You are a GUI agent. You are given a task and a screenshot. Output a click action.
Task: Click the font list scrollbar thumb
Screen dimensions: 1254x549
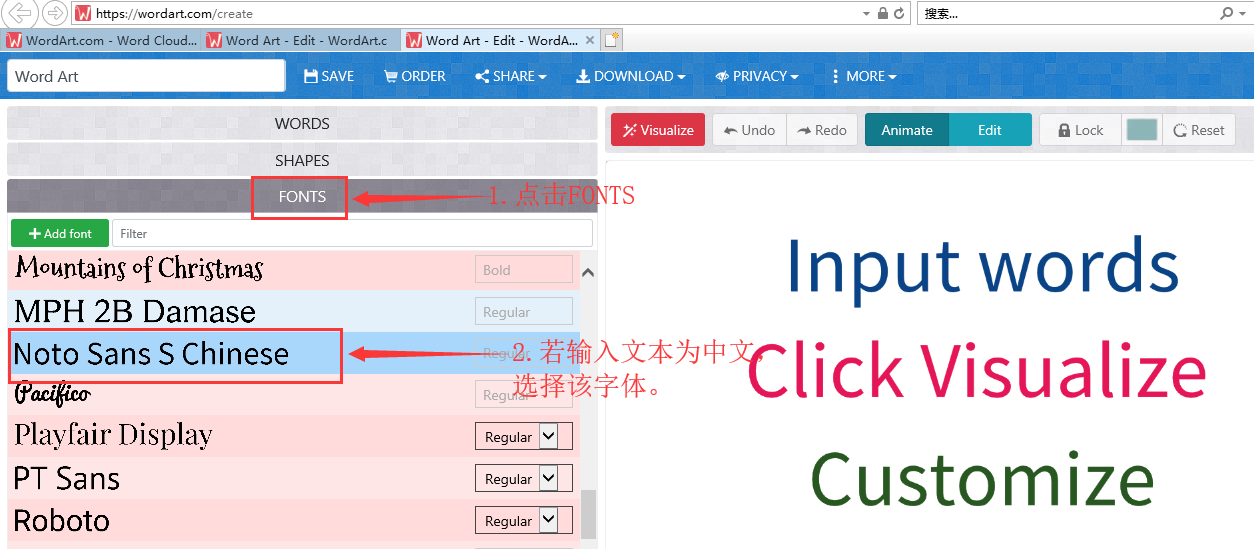coord(588,513)
